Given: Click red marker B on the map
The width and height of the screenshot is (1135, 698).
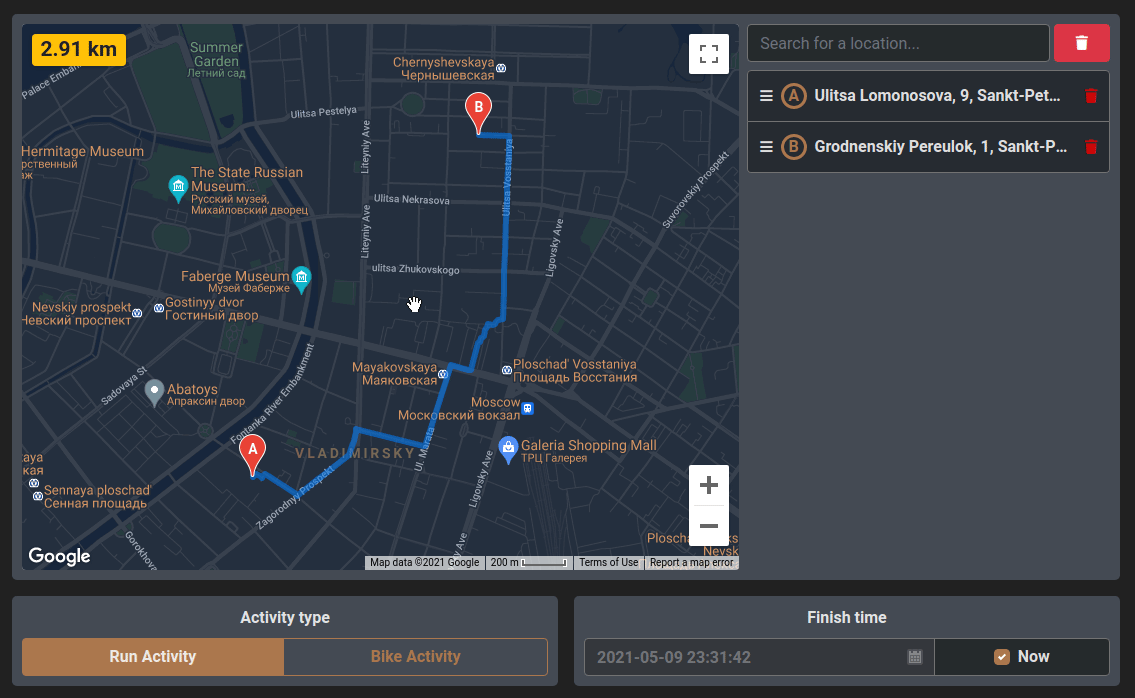Looking at the screenshot, I should coord(478,113).
